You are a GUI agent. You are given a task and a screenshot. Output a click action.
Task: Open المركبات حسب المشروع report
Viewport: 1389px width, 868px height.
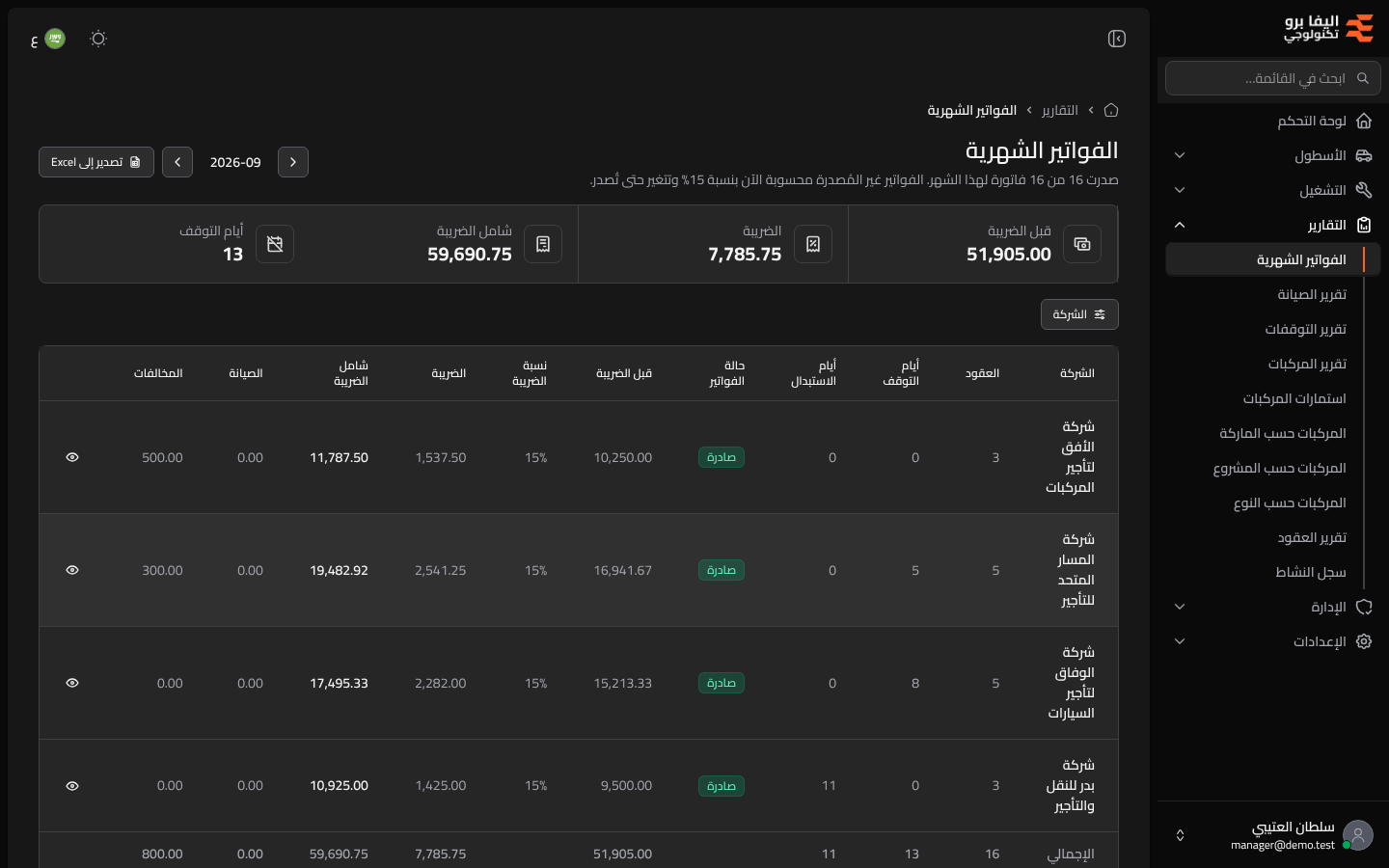(x=1273, y=468)
